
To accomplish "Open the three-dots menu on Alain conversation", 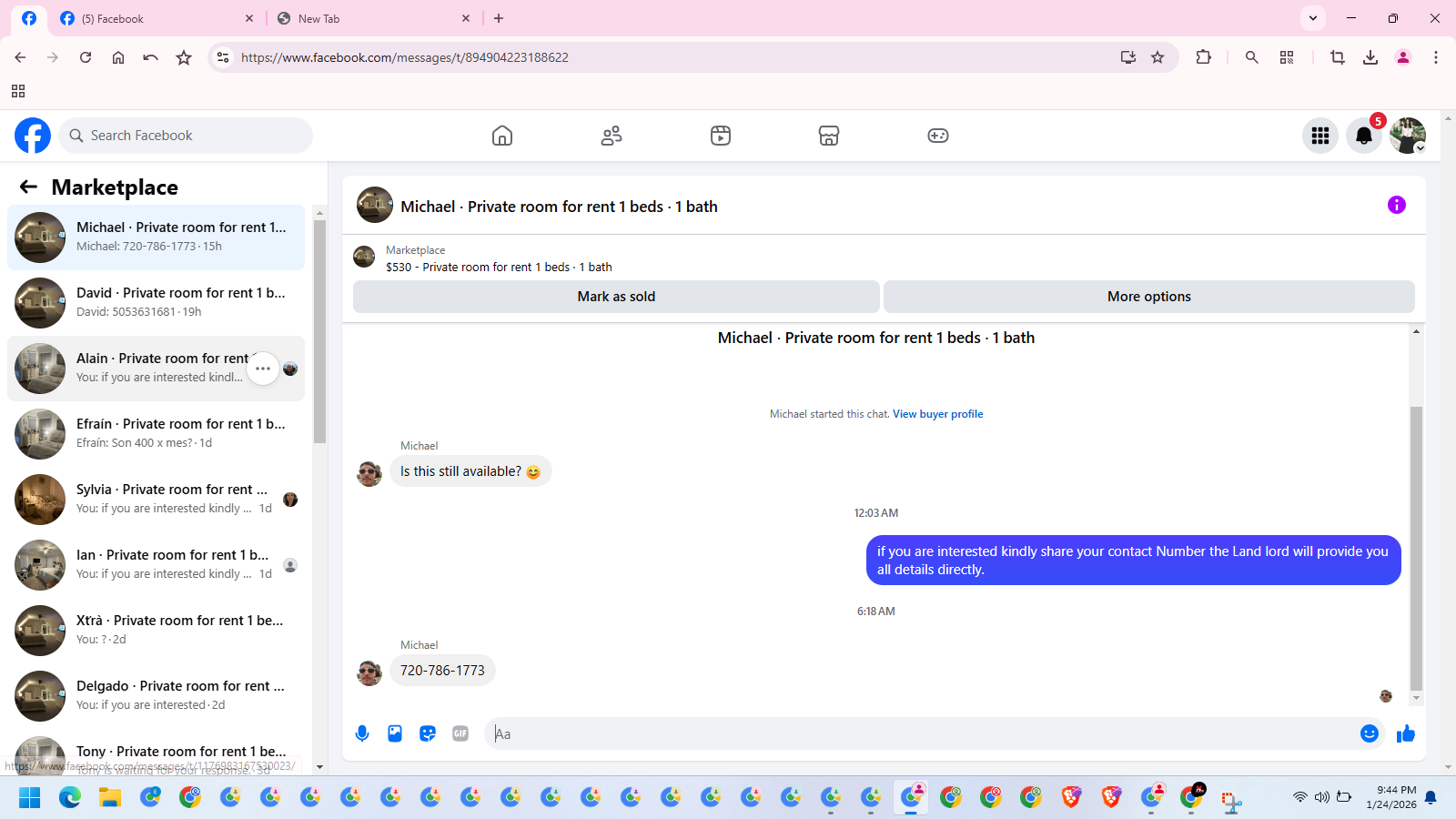I will point(263,369).
